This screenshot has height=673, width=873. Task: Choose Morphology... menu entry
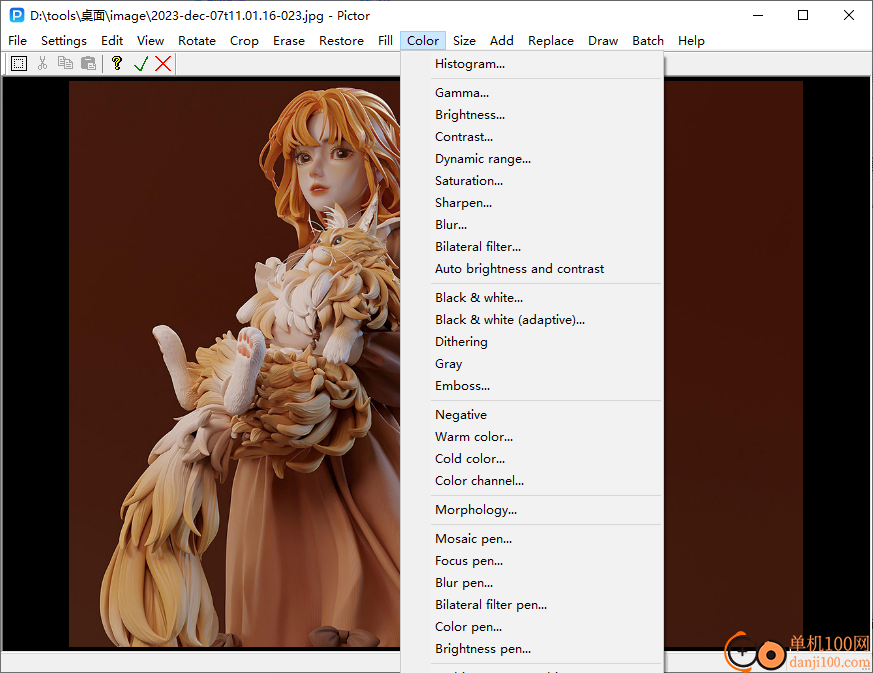(532, 510)
